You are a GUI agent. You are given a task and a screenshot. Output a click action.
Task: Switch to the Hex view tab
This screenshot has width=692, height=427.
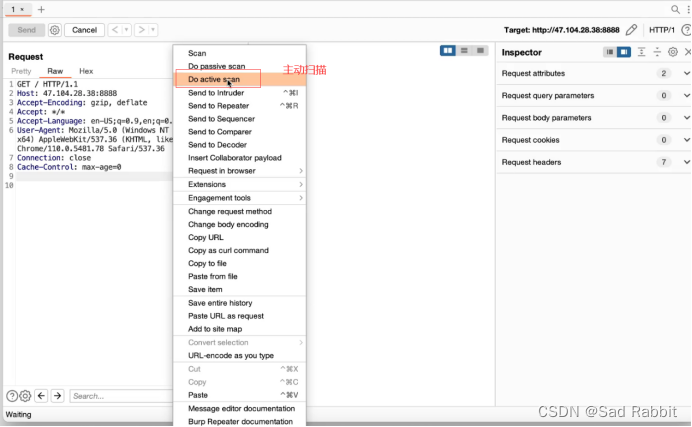coord(86,71)
